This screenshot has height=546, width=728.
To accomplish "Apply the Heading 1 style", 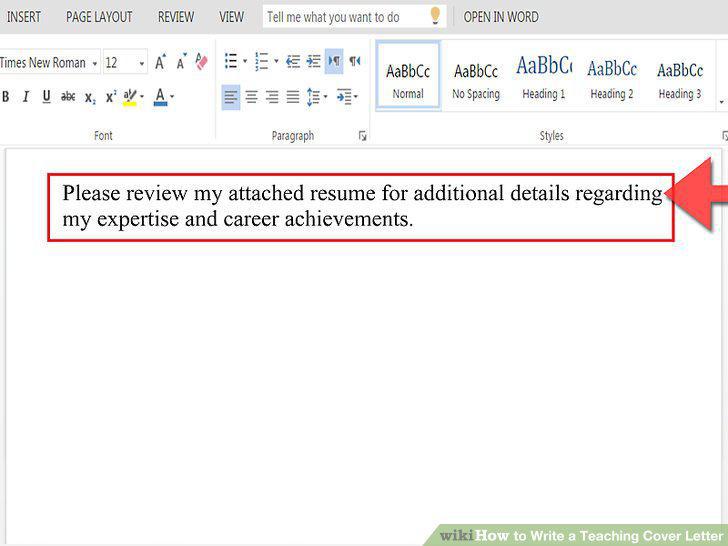I will [544, 77].
